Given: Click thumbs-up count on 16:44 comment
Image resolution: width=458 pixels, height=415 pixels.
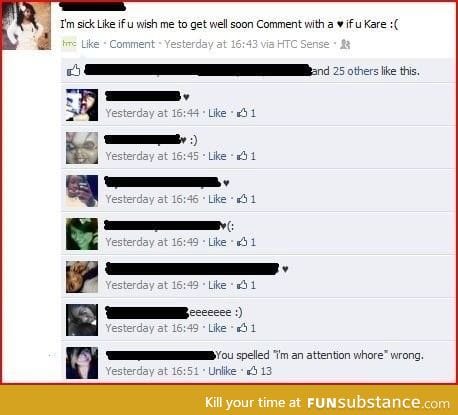Looking at the screenshot, I should [246, 113].
